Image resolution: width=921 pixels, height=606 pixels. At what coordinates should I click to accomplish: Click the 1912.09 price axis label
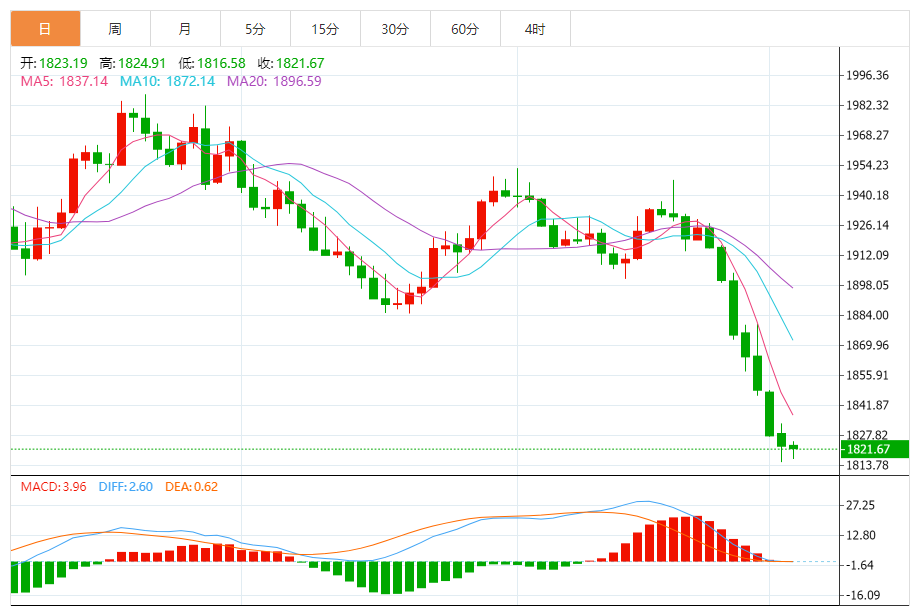pyautogui.click(x=867, y=255)
